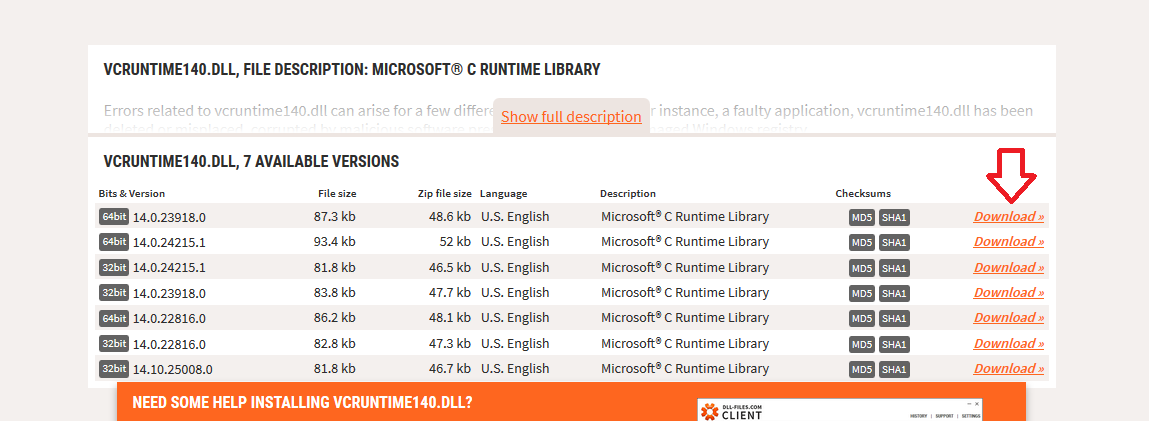Click the 32bit badge for version 14.10.25008.0
This screenshot has width=1149, height=421.
coord(113,368)
